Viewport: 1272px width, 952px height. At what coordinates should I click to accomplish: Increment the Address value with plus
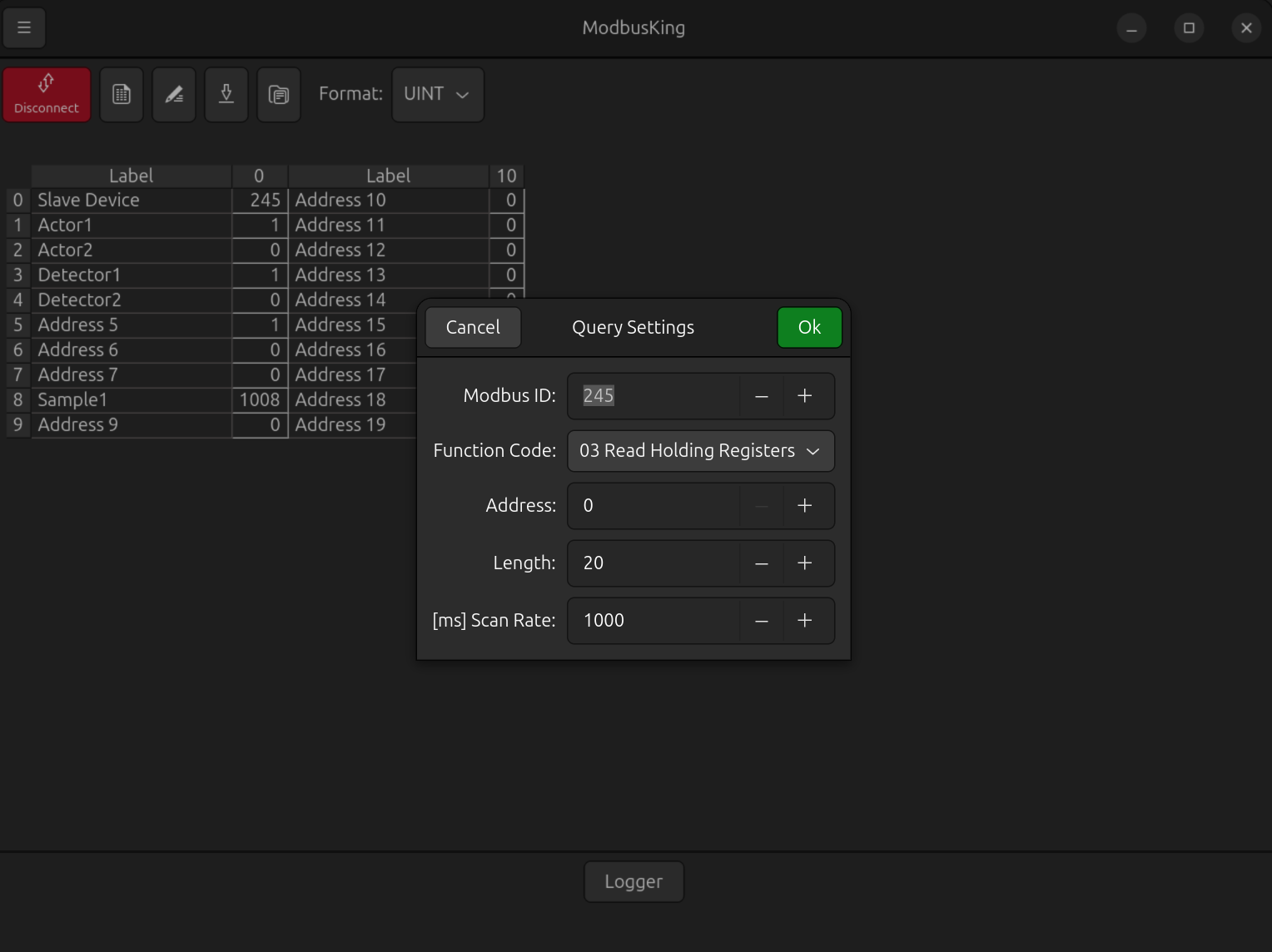pos(804,506)
